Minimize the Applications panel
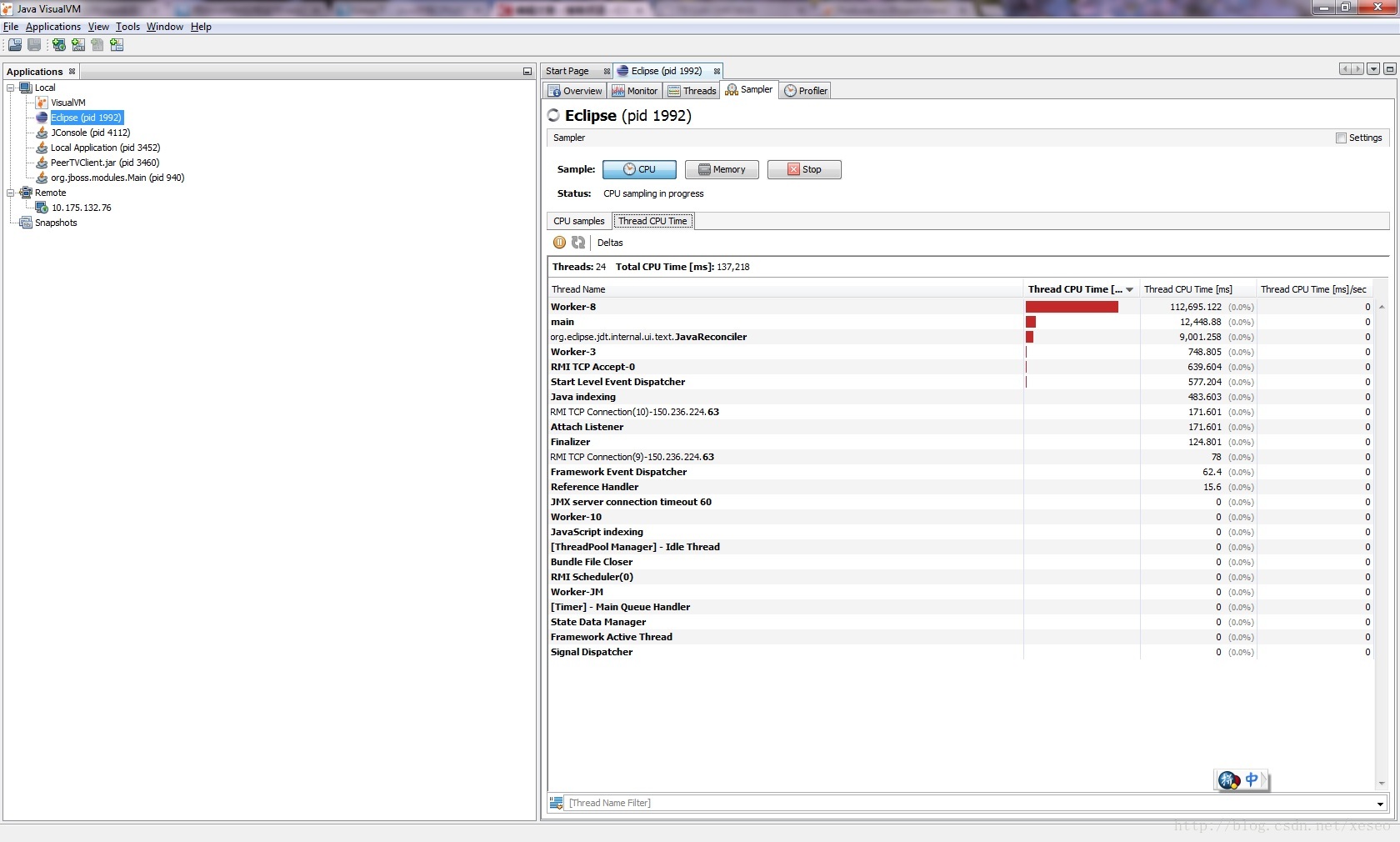The height and width of the screenshot is (842, 1400). [527, 72]
